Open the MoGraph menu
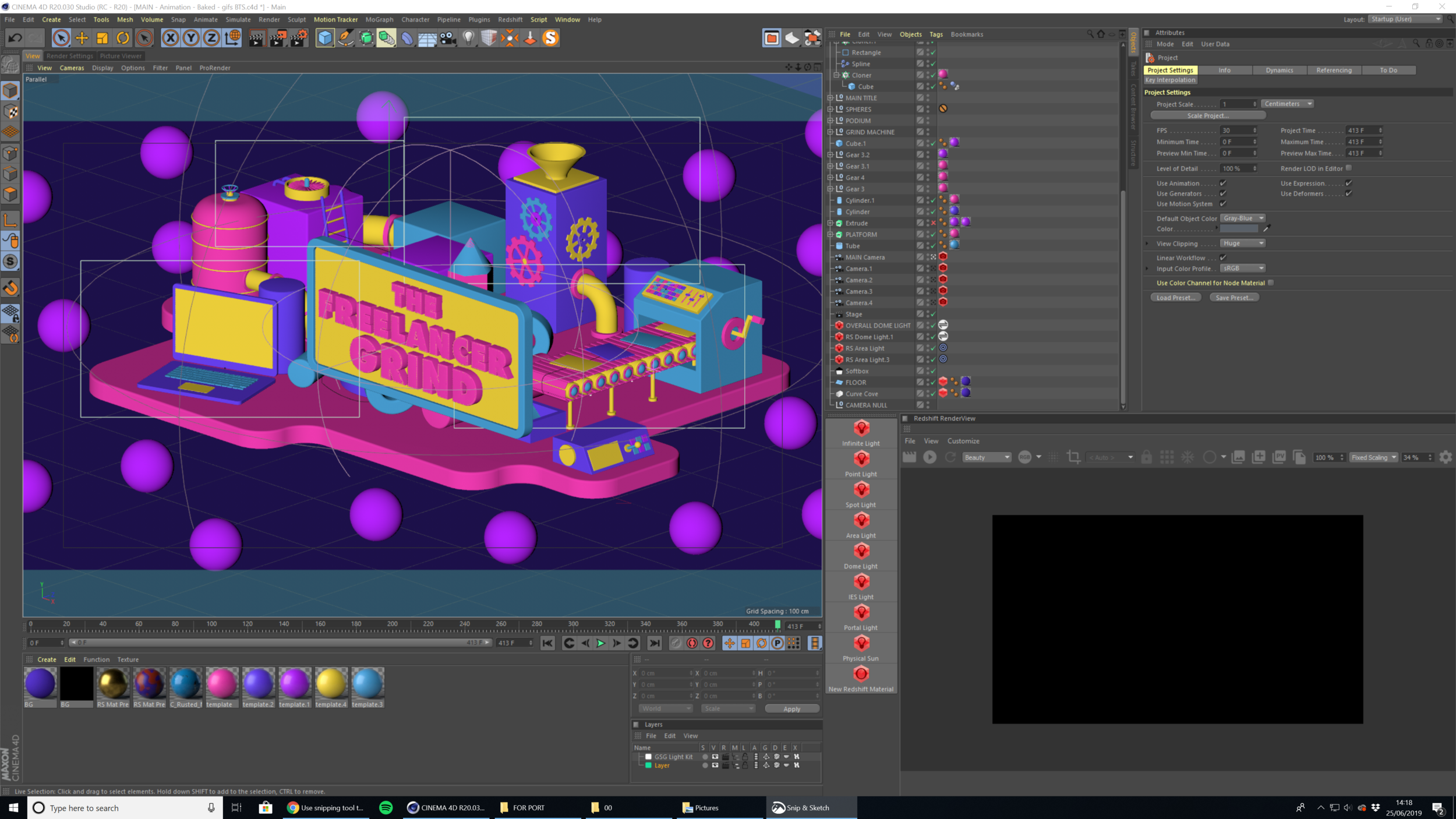The height and width of the screenshot is (819, 1456). (379, 19)
